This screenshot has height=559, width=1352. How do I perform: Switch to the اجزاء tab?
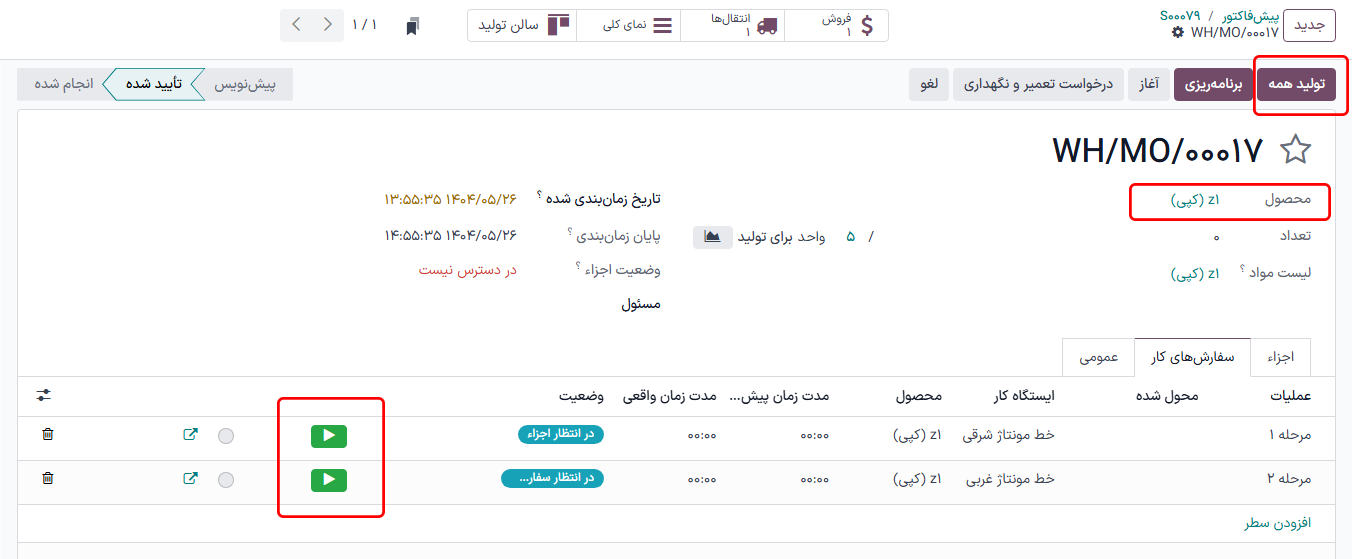point(1280,357)
